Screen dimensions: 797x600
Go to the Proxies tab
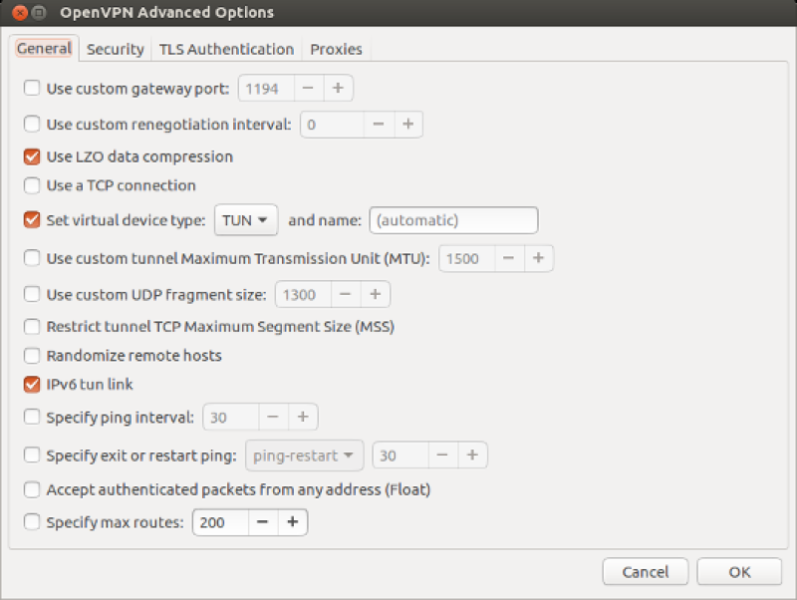tap(336, 49)
